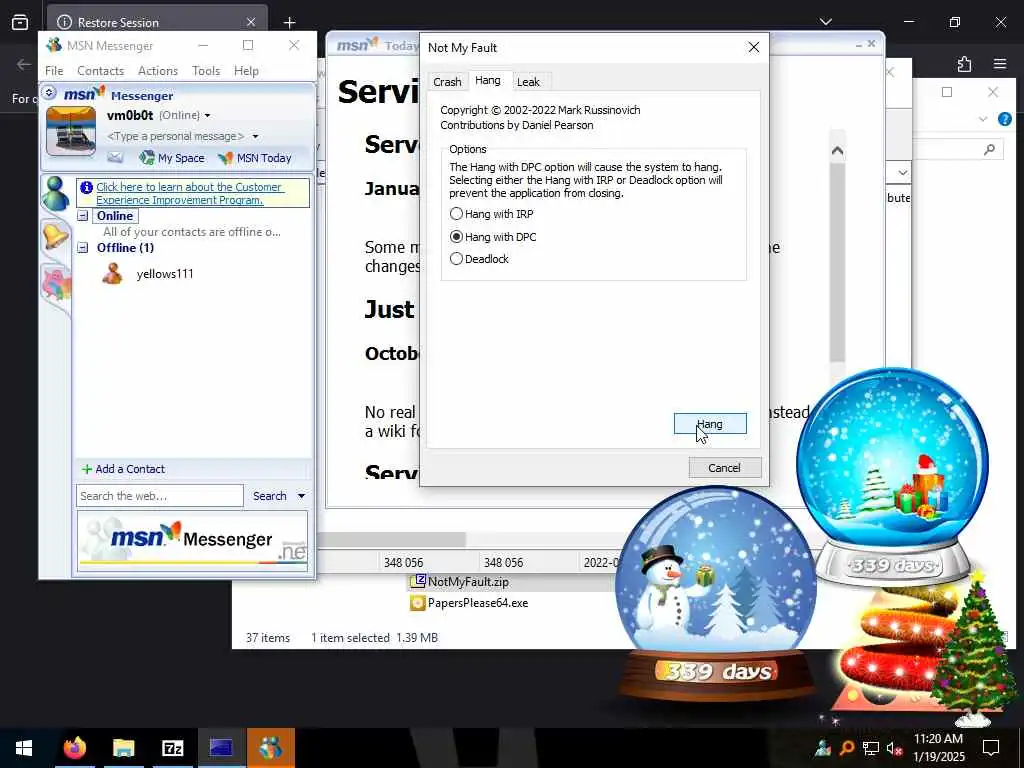Click the Christmas tree desktop decoration
Screen dimensions: 1024x768
(974, 653)
